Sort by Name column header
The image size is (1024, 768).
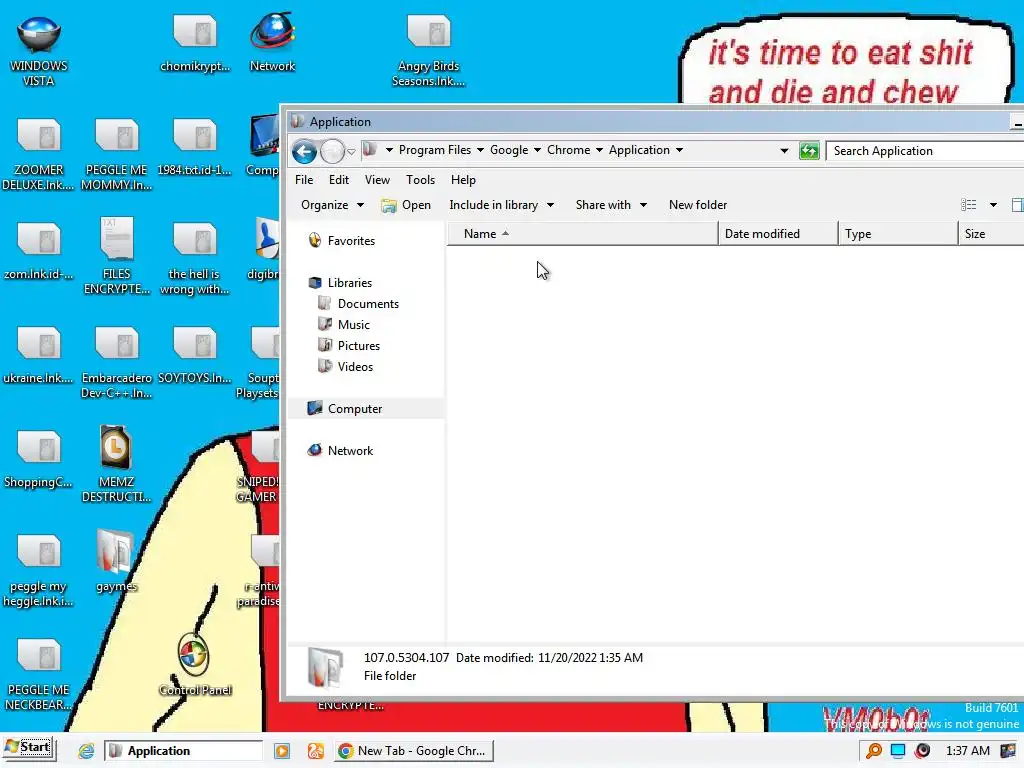[582, 234]
